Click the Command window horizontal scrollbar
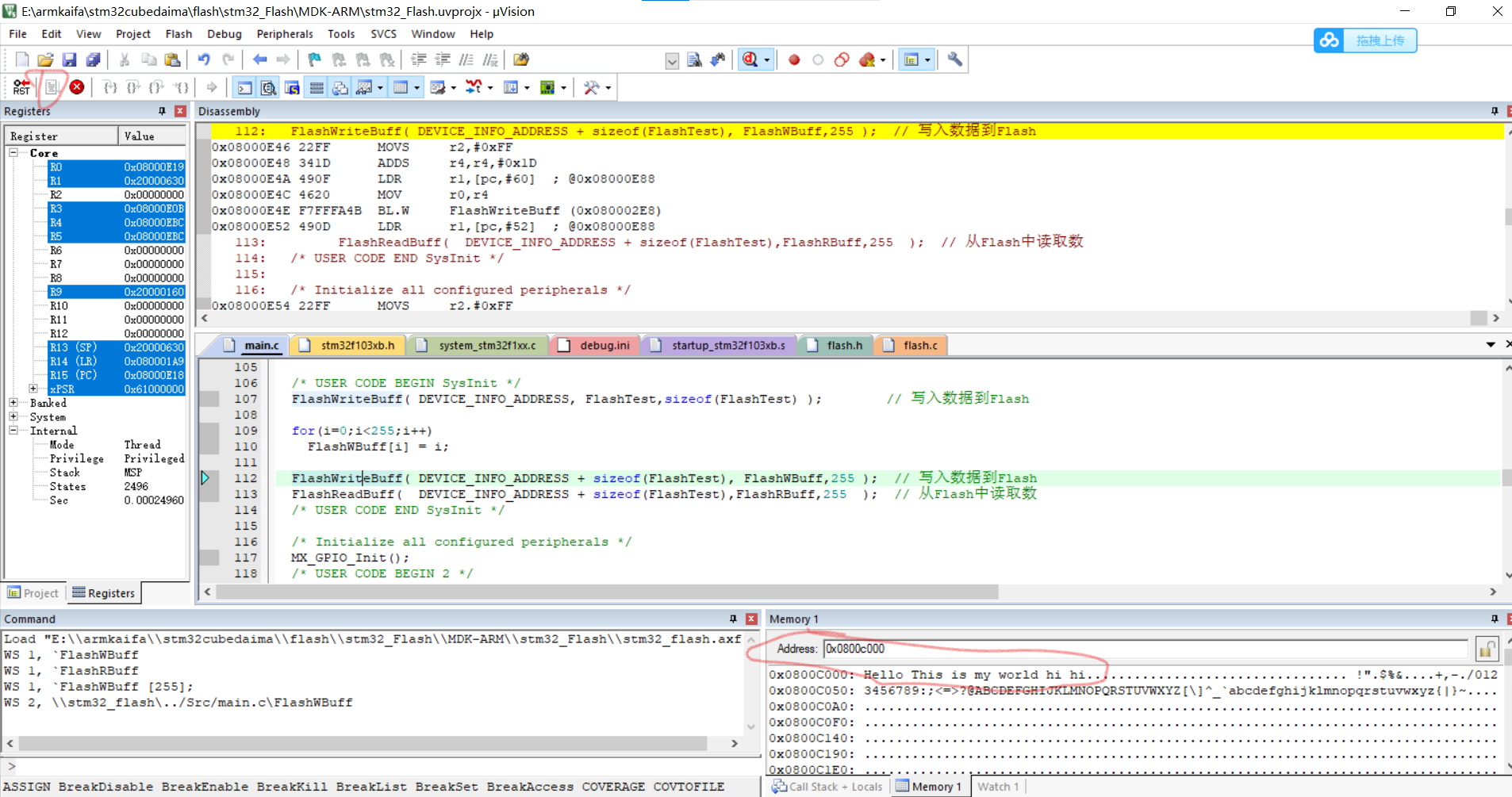 pyautogui.click(x=363, y=743)
